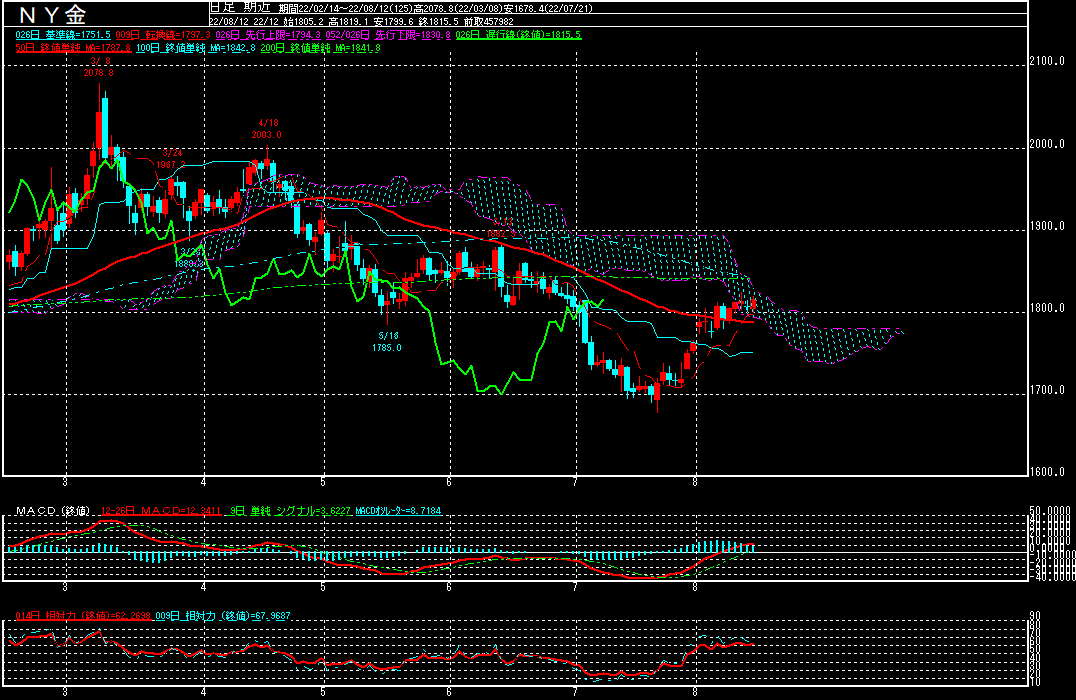Select the 100日 終値単純 MA=1842.8 legend
Viewport: 1076px width, 700px height.
click(x=196, y=48)
